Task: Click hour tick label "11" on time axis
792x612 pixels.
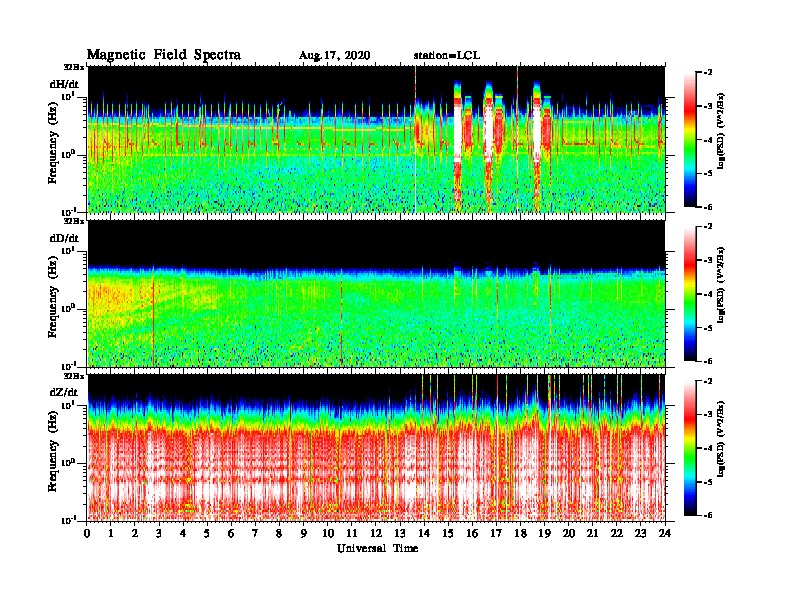Action: (352, 533)
